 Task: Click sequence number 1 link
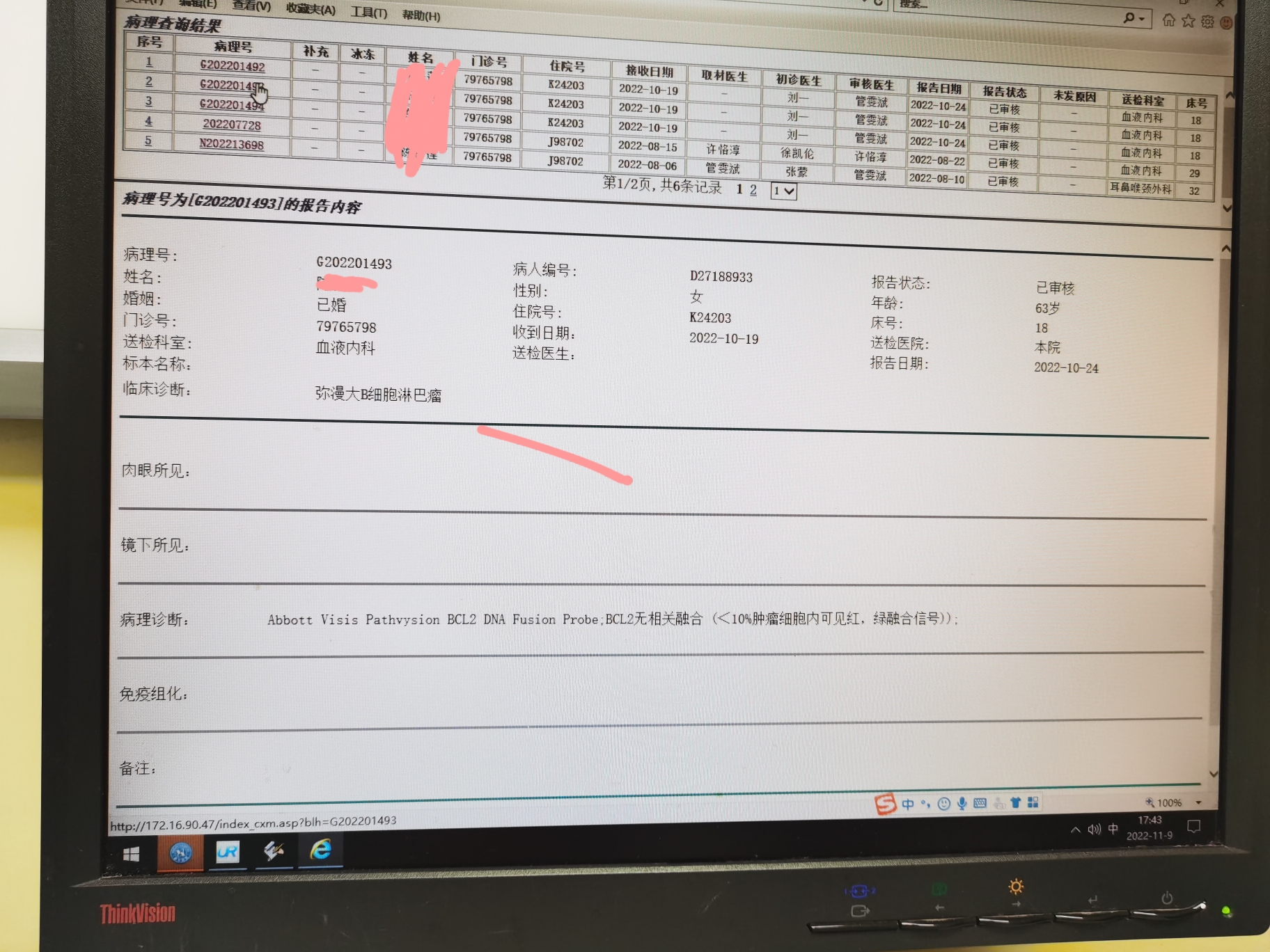[149, 61]
